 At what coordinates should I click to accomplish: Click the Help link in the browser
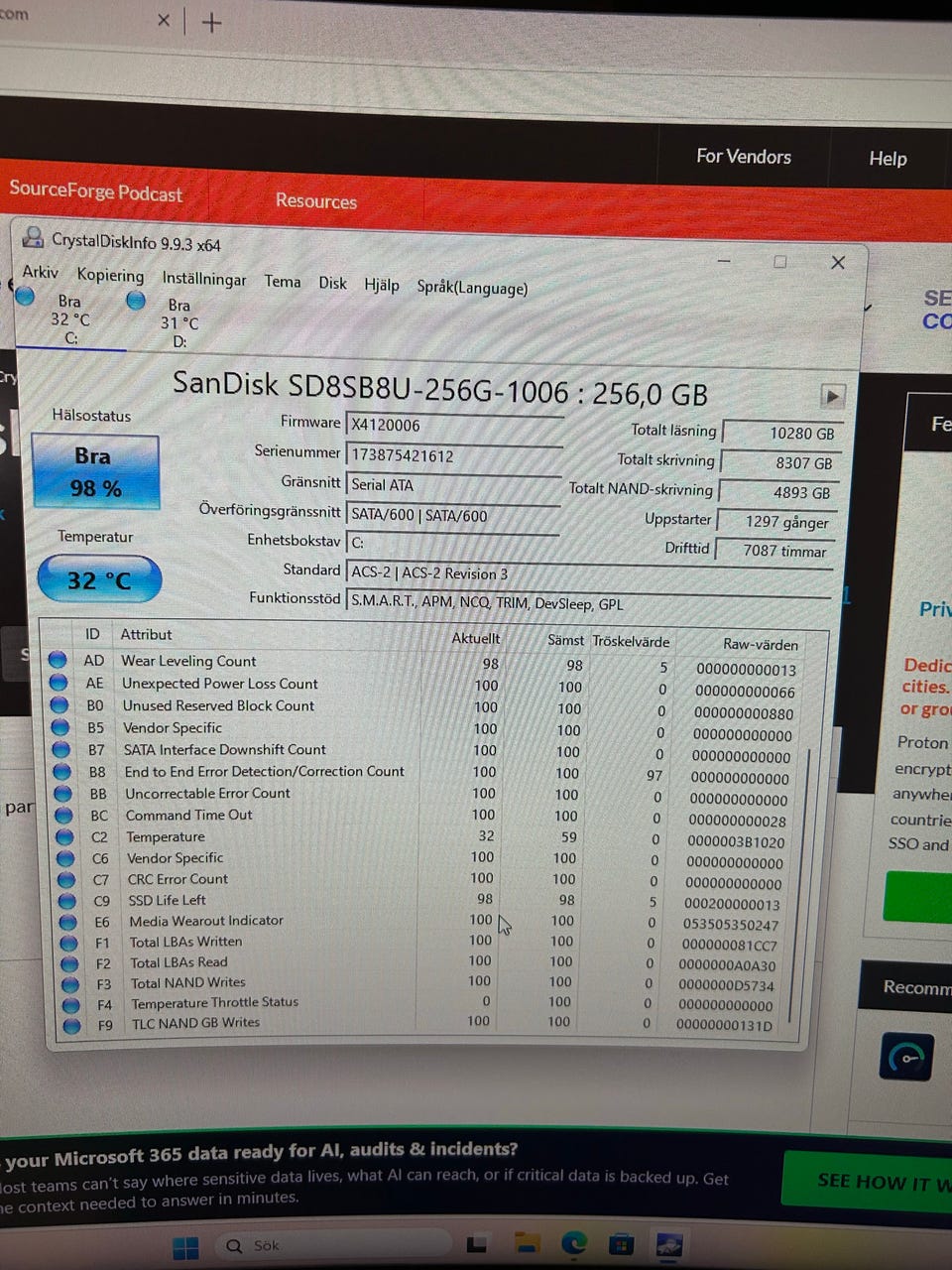coord(888,158)
